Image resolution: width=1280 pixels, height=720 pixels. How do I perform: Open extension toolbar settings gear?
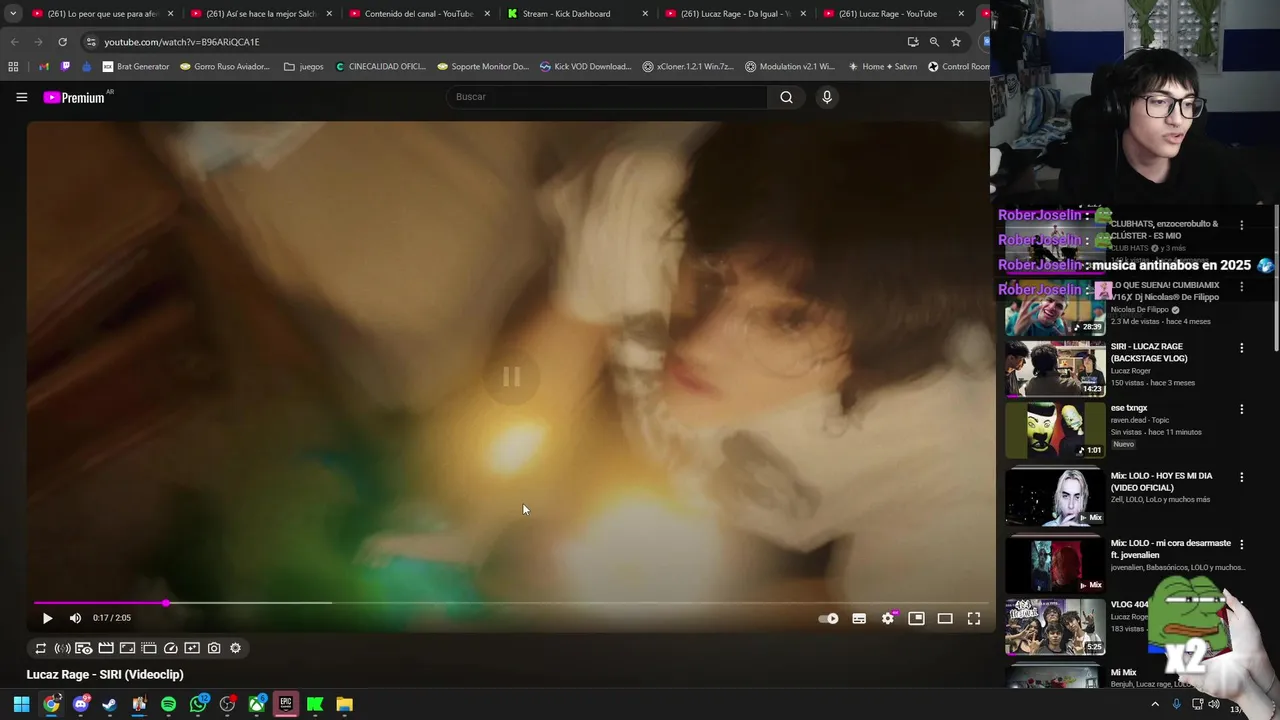pos(235,648)
